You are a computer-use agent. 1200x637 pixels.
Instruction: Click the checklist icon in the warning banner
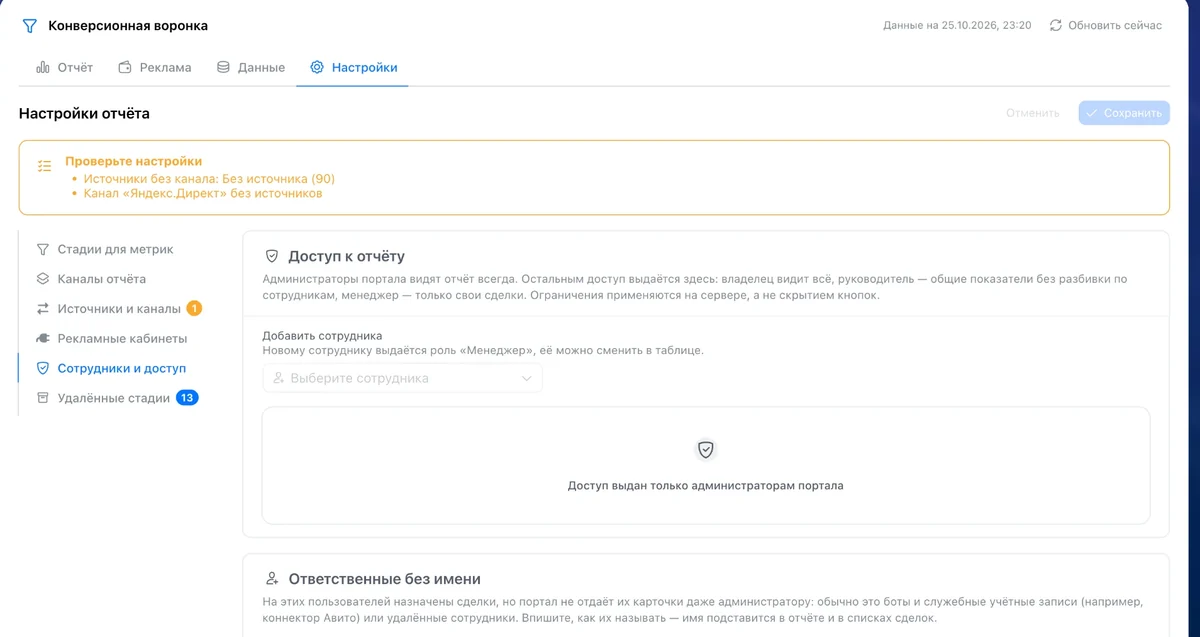tap(44, 166)
